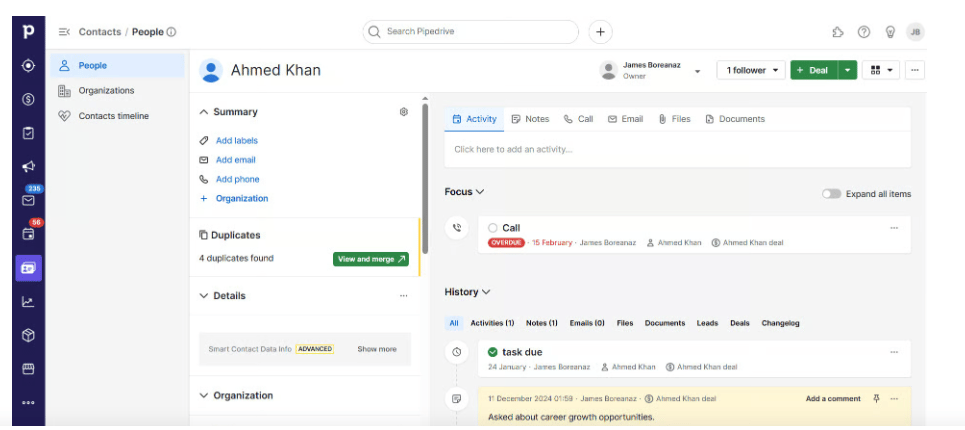This screenshot has width=965, height=430.
Task: Open the help question mark icon
Action: pyautogui.click(x=864, y=32)
